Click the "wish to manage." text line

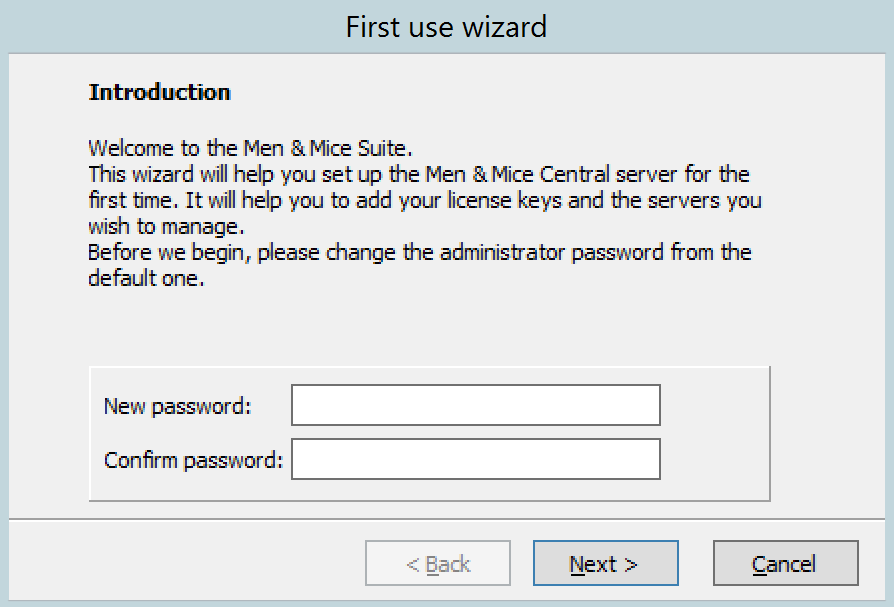point(165,226)
